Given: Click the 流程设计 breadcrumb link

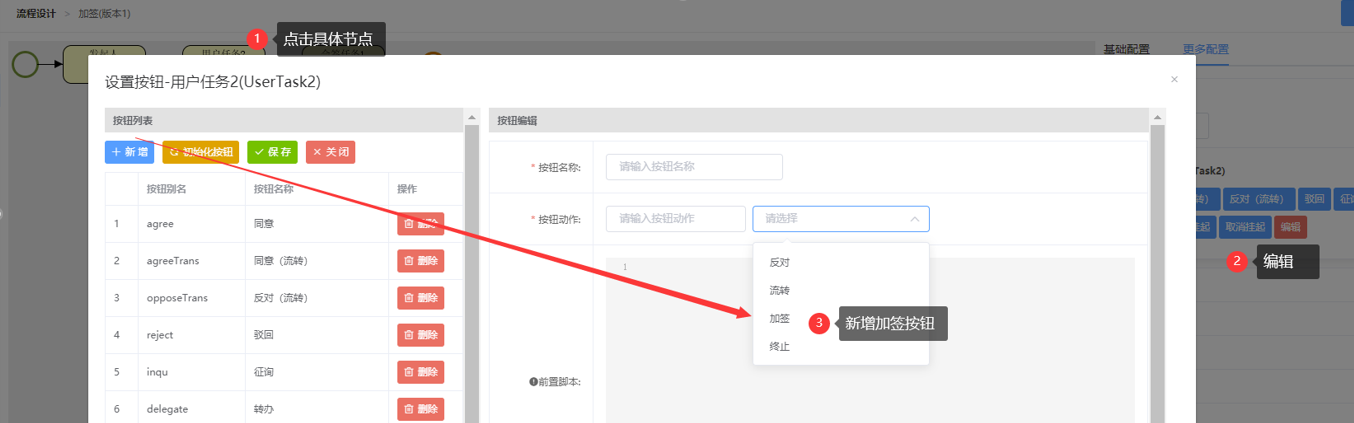Looking at the screenshot, I should click(35, 14).
